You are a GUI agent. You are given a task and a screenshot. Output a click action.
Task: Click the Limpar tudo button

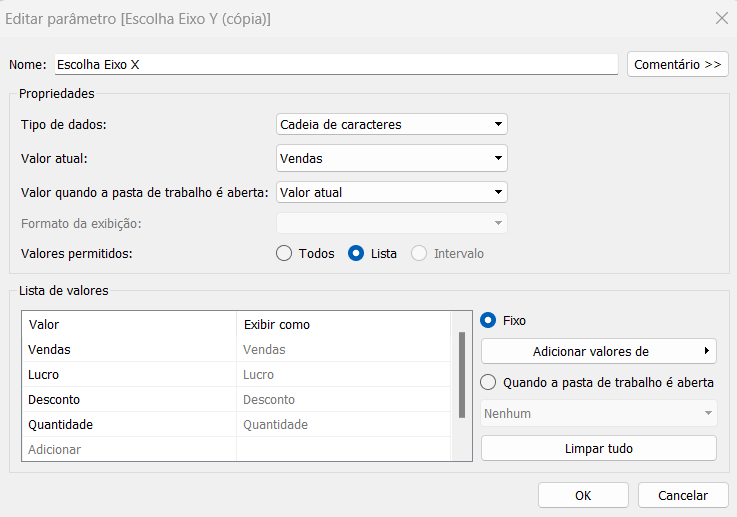(x=598, y=448)
